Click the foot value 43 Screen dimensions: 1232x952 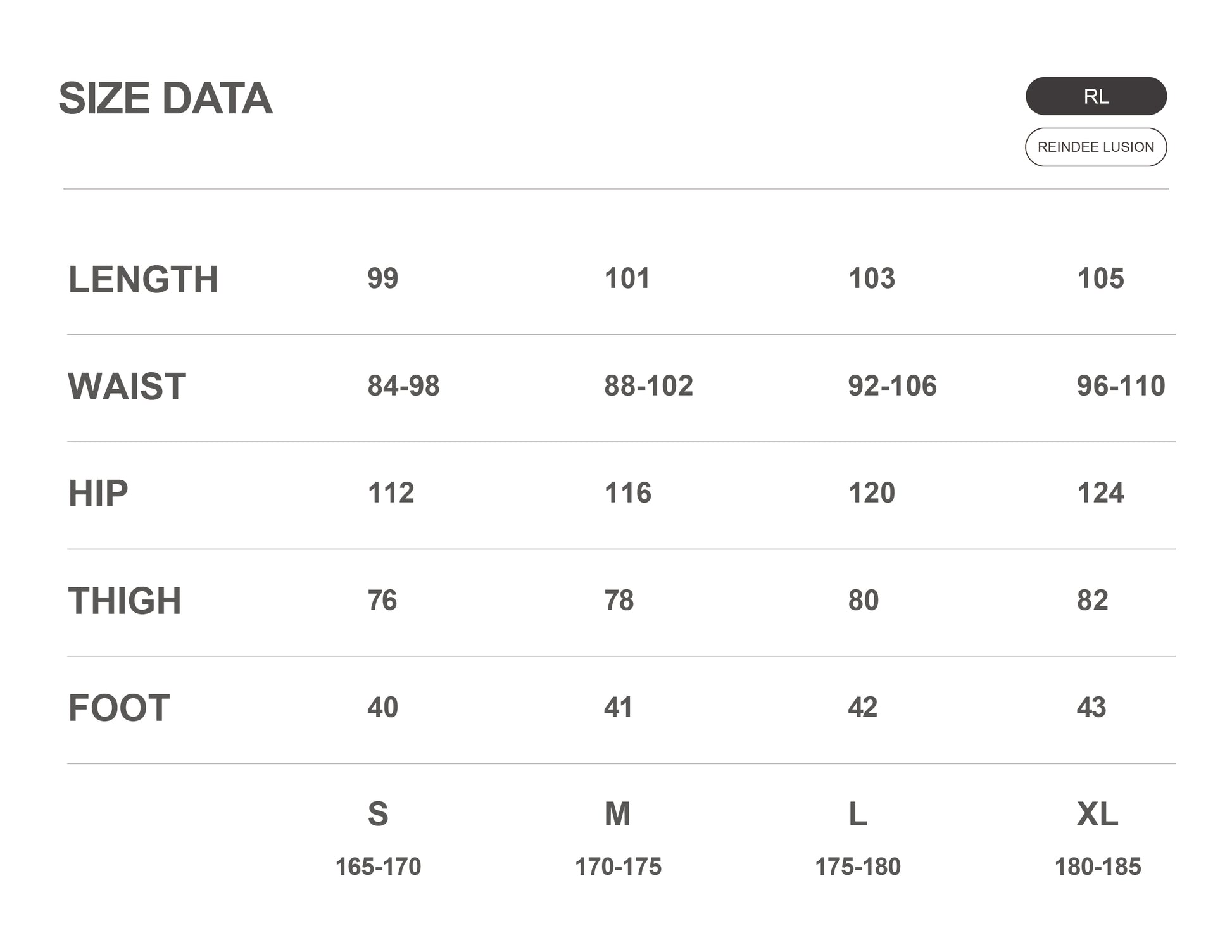tap(1091, 707)
